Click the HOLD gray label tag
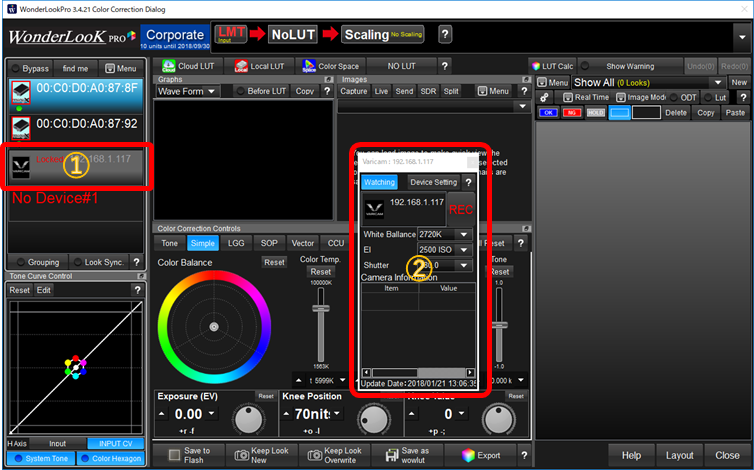The height and width of the screenshot is (470, 754). pyautogui.click(x=595, y=113)
